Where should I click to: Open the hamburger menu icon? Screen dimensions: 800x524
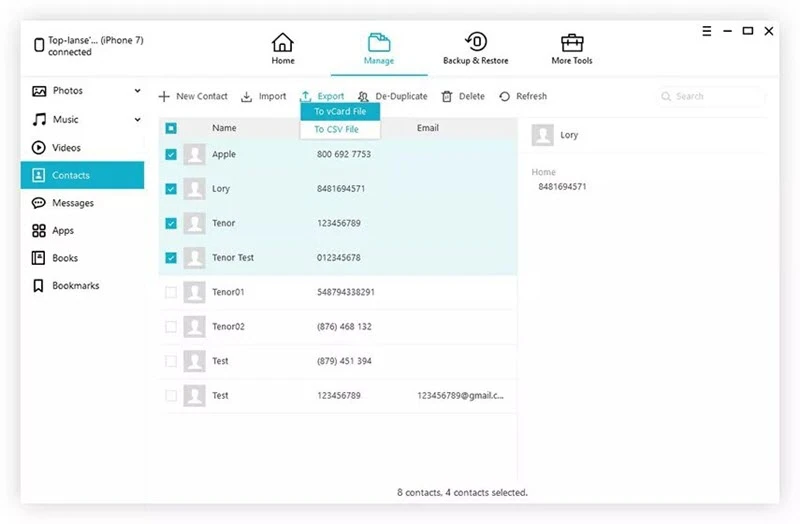(x=707, y=31)
